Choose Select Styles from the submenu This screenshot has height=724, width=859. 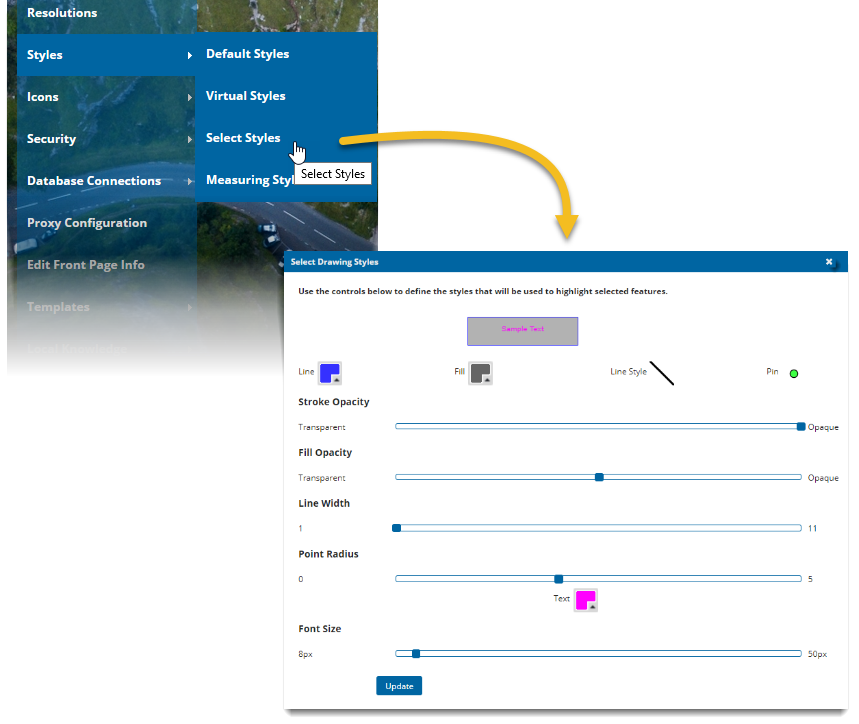coord(243,138)
